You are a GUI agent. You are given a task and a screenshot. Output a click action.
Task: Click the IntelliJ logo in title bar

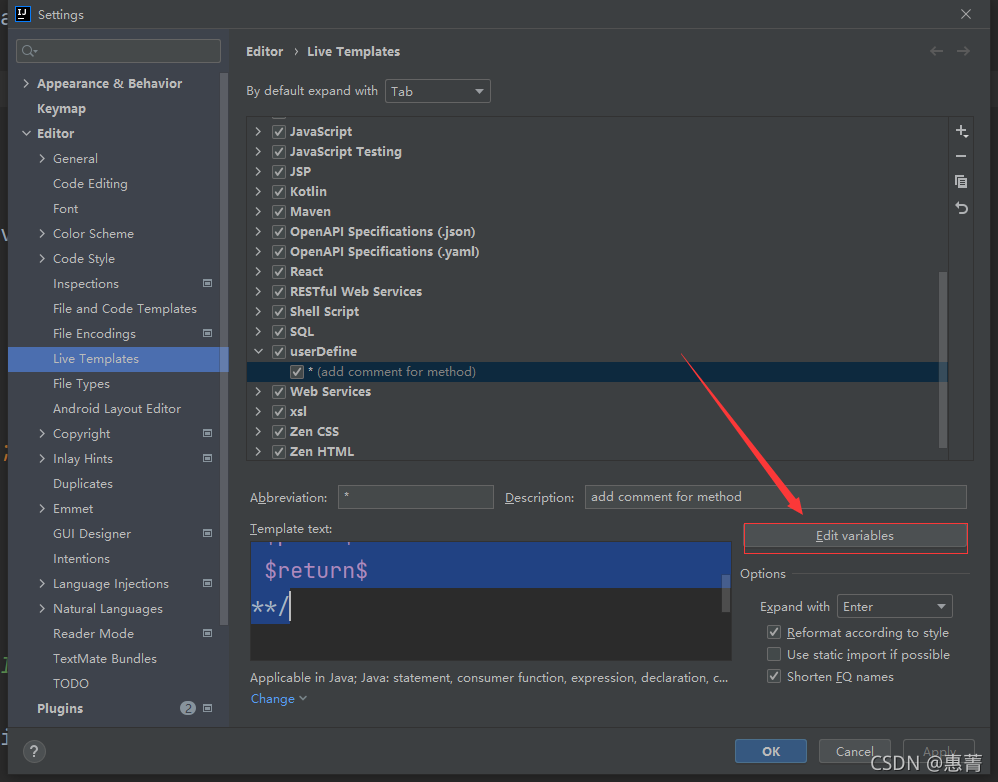click(x=23, y=14)
